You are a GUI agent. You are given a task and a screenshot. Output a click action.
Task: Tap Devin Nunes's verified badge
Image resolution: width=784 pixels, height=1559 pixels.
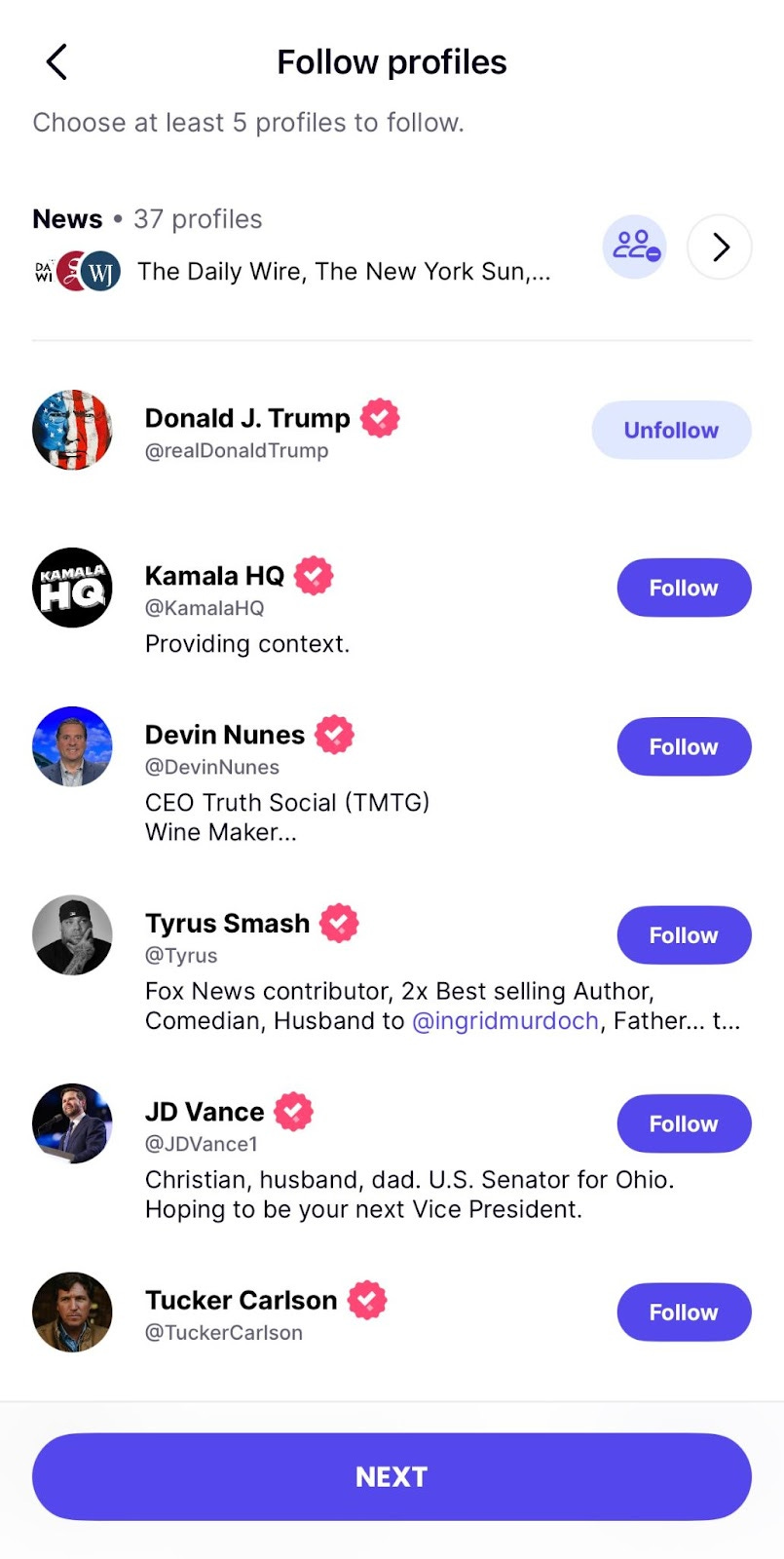click(334, 735)
